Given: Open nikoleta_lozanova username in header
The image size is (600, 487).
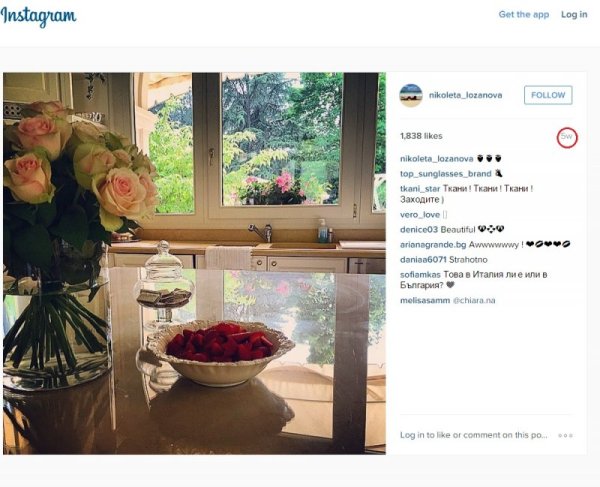Looking at the screenshot, I should (x=465, y=95).
